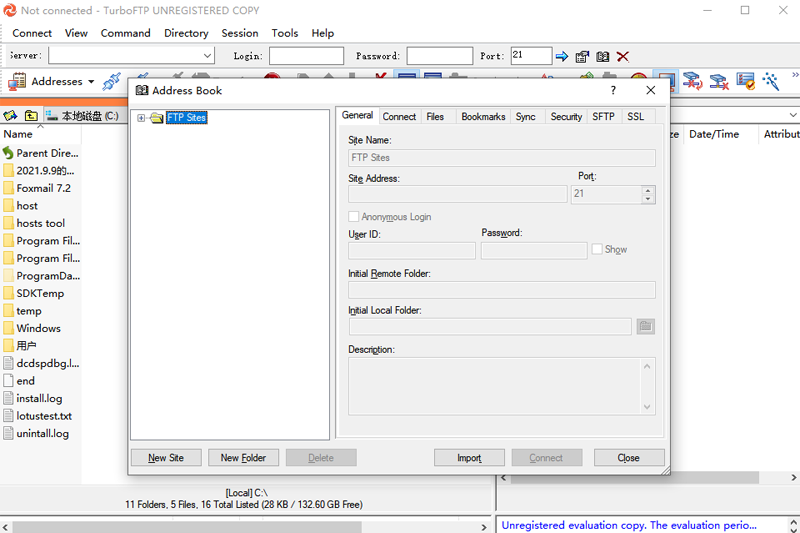Select the lotustest.txt file
Screen dimensions: 800x533
click(38, 416)
